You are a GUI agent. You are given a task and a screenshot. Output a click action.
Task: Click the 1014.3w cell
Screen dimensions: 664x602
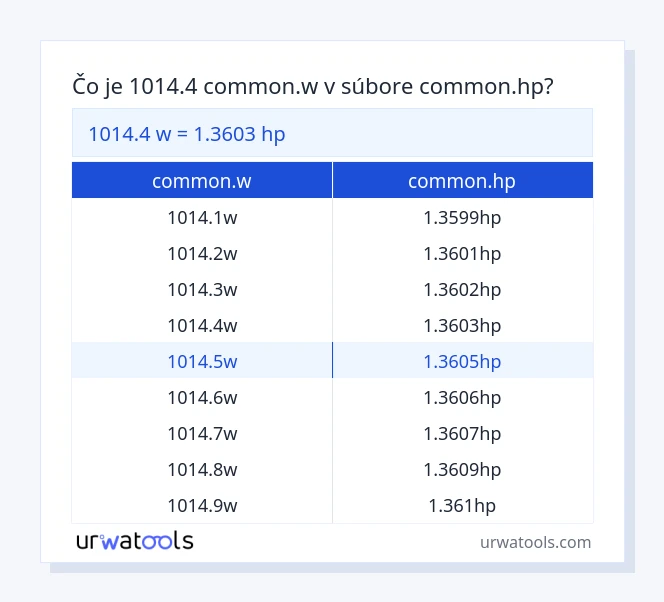tap(202, 289)
